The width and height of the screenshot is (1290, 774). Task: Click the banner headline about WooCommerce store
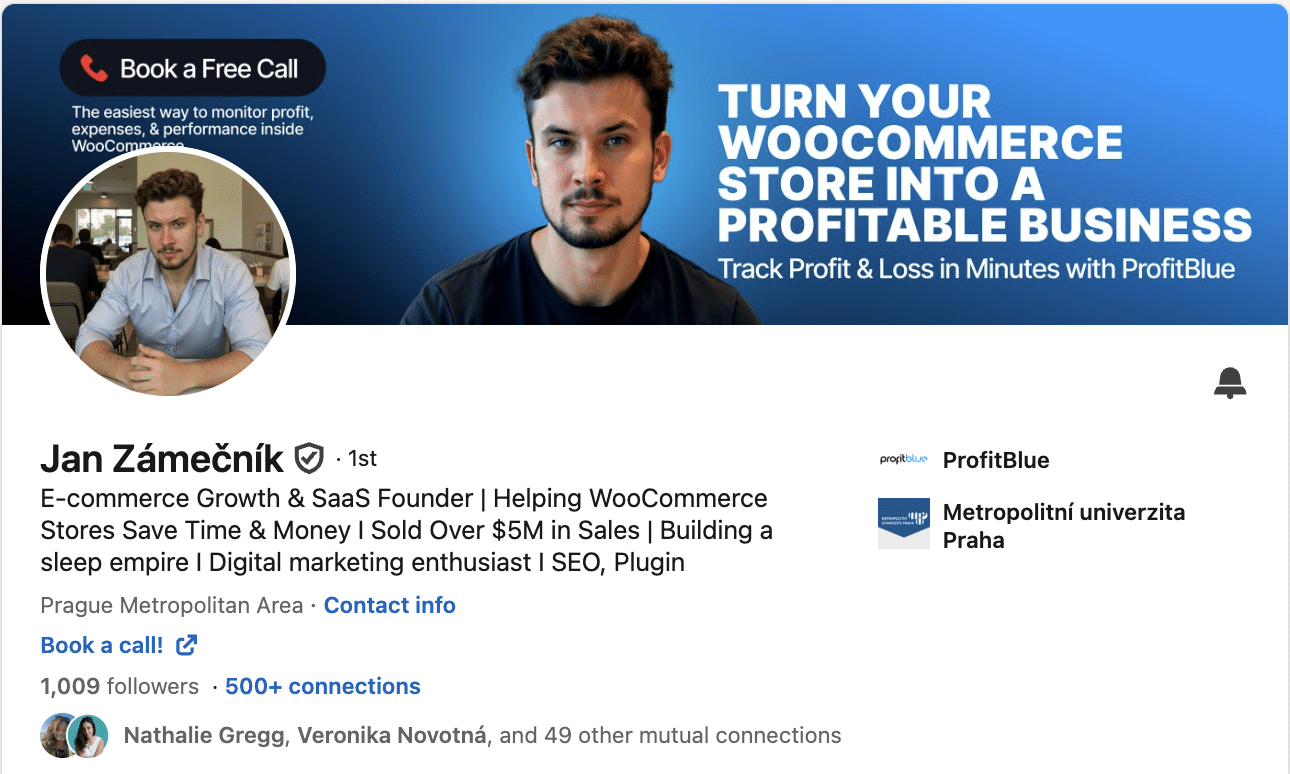(985, 163)
